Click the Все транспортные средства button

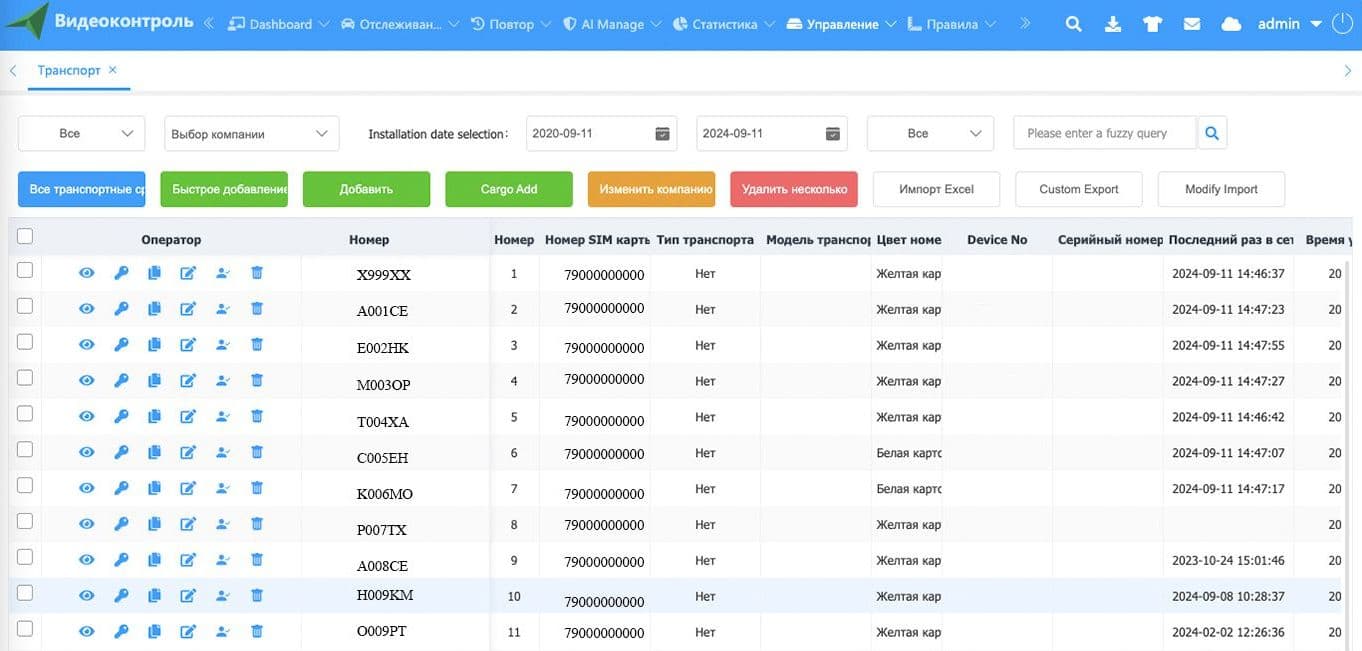click(82, 189)
